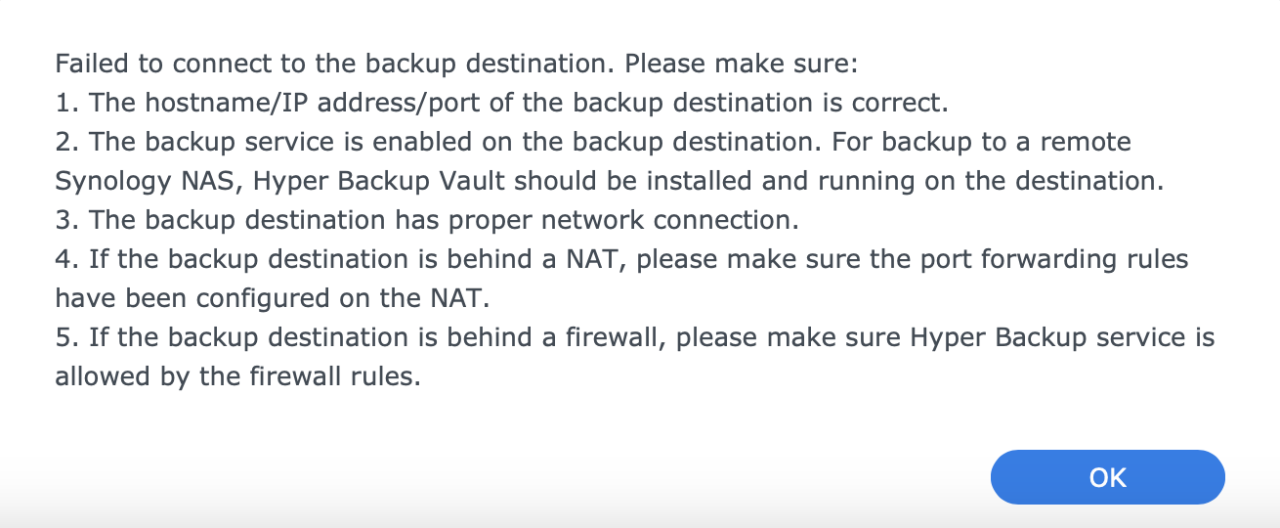The width and height of the screenshot is (1280, 528).
Task: Click the fourth item about being behind a NAT
Action: [x=621, y=259]
